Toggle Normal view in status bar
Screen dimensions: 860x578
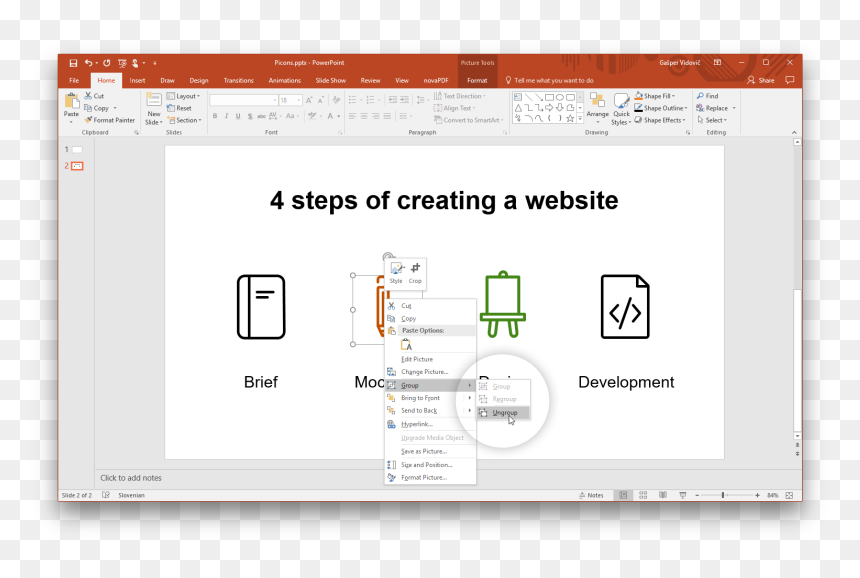pos(623,495)
